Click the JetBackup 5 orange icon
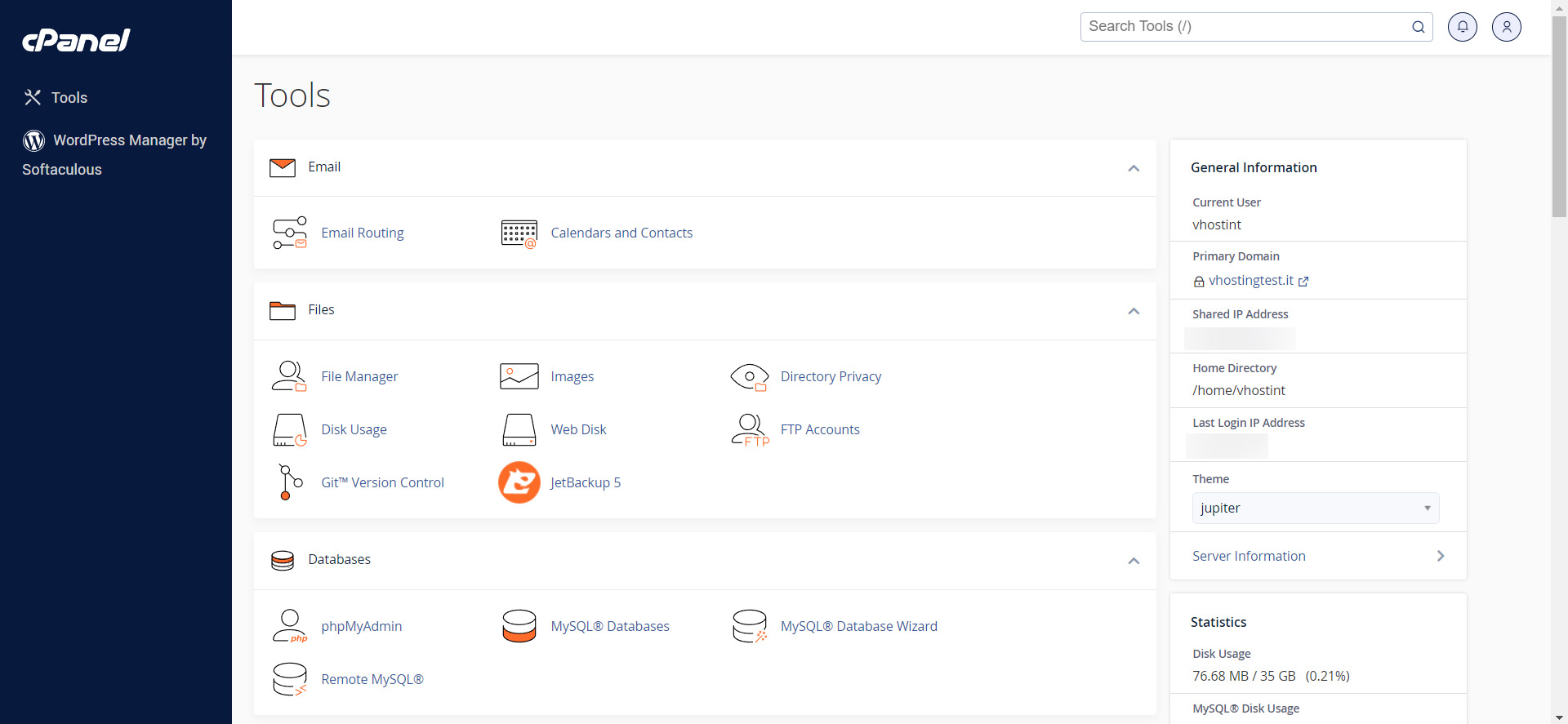This screenshot has height=724, width=1568. coord(519,482)
